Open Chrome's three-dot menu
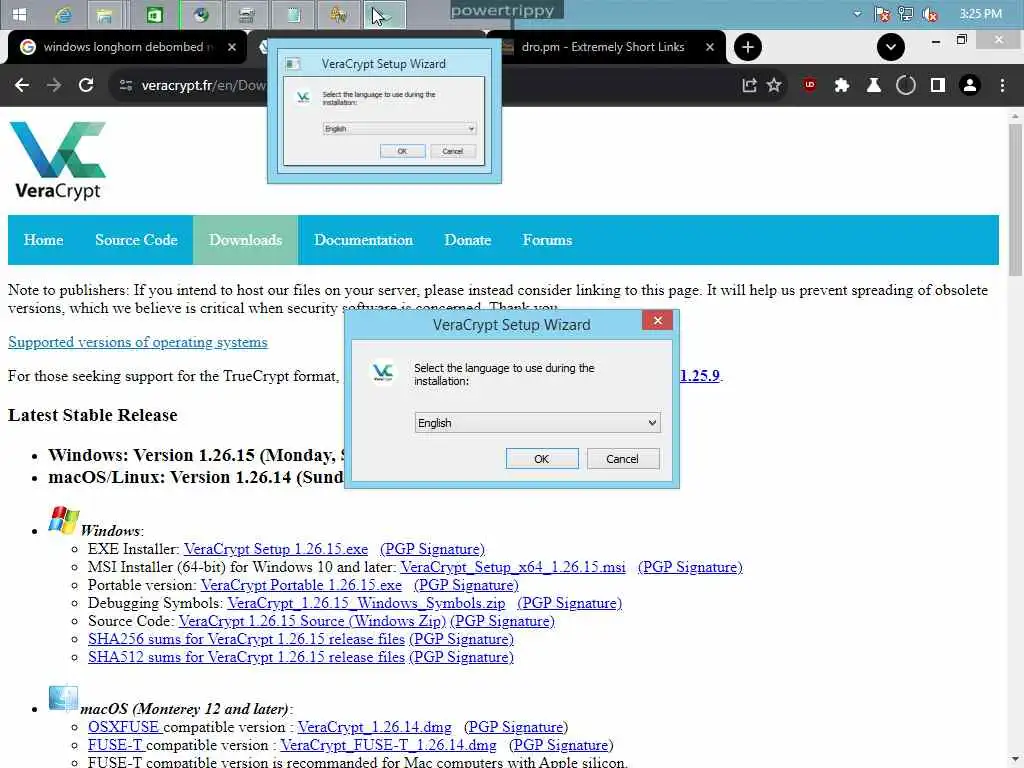 pyautogui.click(x=1002, y=85)
